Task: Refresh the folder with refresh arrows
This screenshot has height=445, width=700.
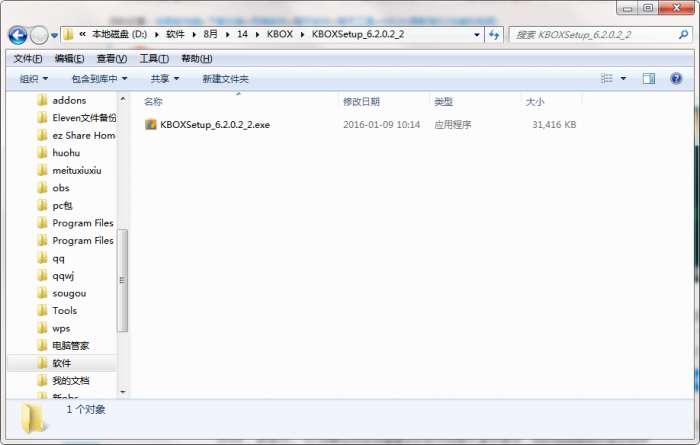Action: tap(494, 34)
